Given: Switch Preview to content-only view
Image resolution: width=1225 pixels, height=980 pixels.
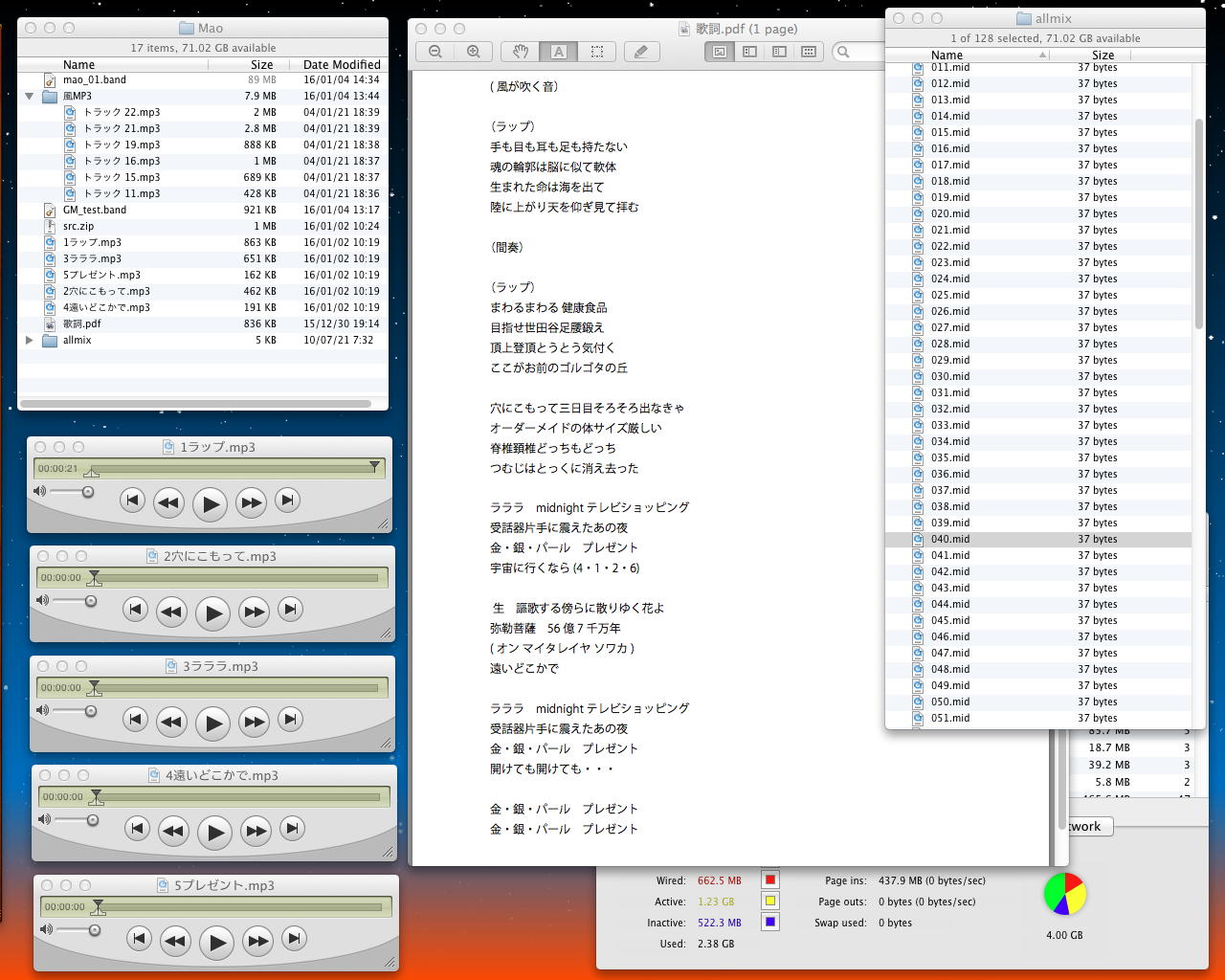Looking at the screenshot, I should click(x=720, y=52).
